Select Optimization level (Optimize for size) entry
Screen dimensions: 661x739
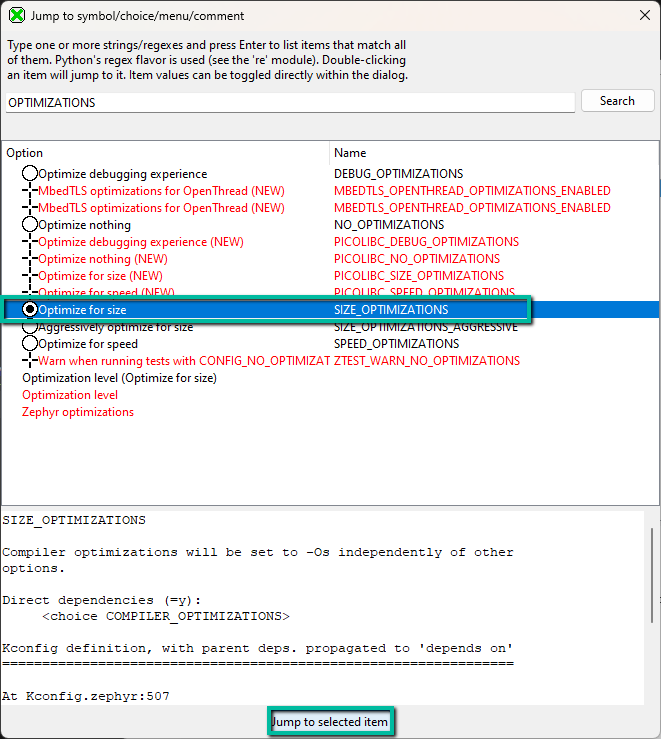[119, 378]
